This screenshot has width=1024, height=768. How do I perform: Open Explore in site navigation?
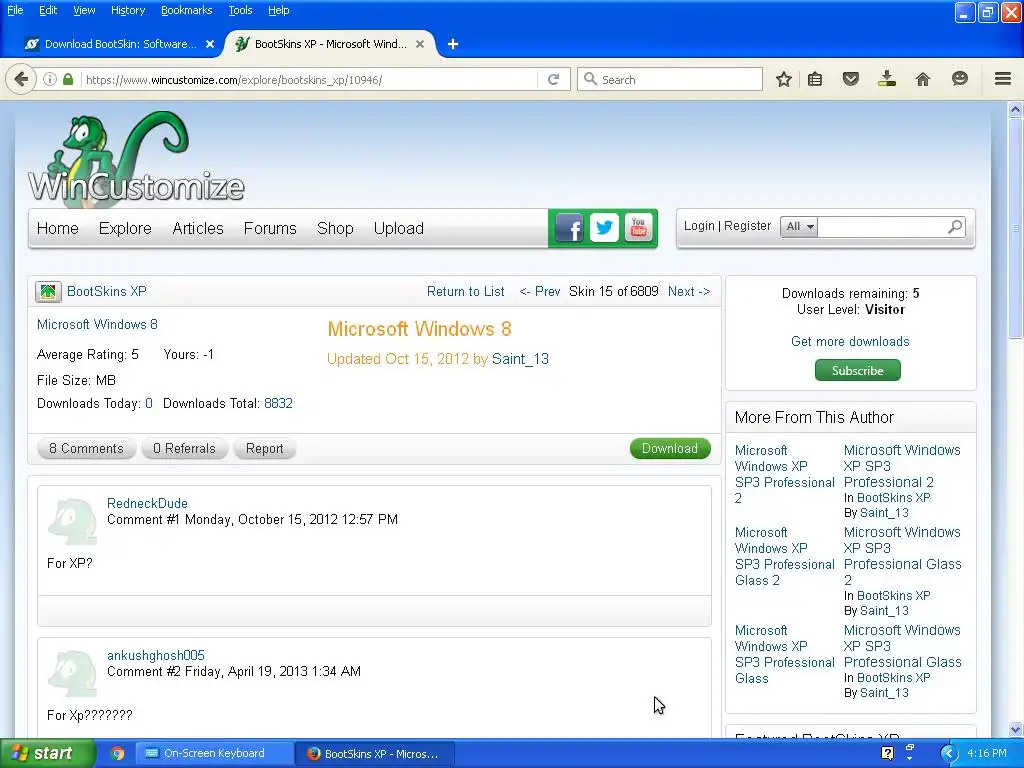pyautogui.click(x=125, y=229)
